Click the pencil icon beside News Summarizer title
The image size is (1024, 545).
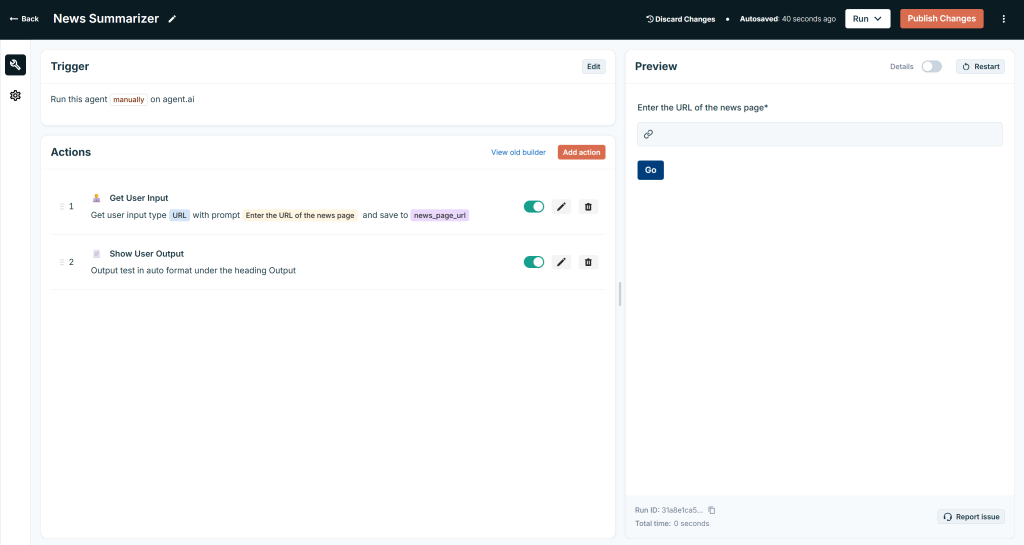(x=172, y=19)
